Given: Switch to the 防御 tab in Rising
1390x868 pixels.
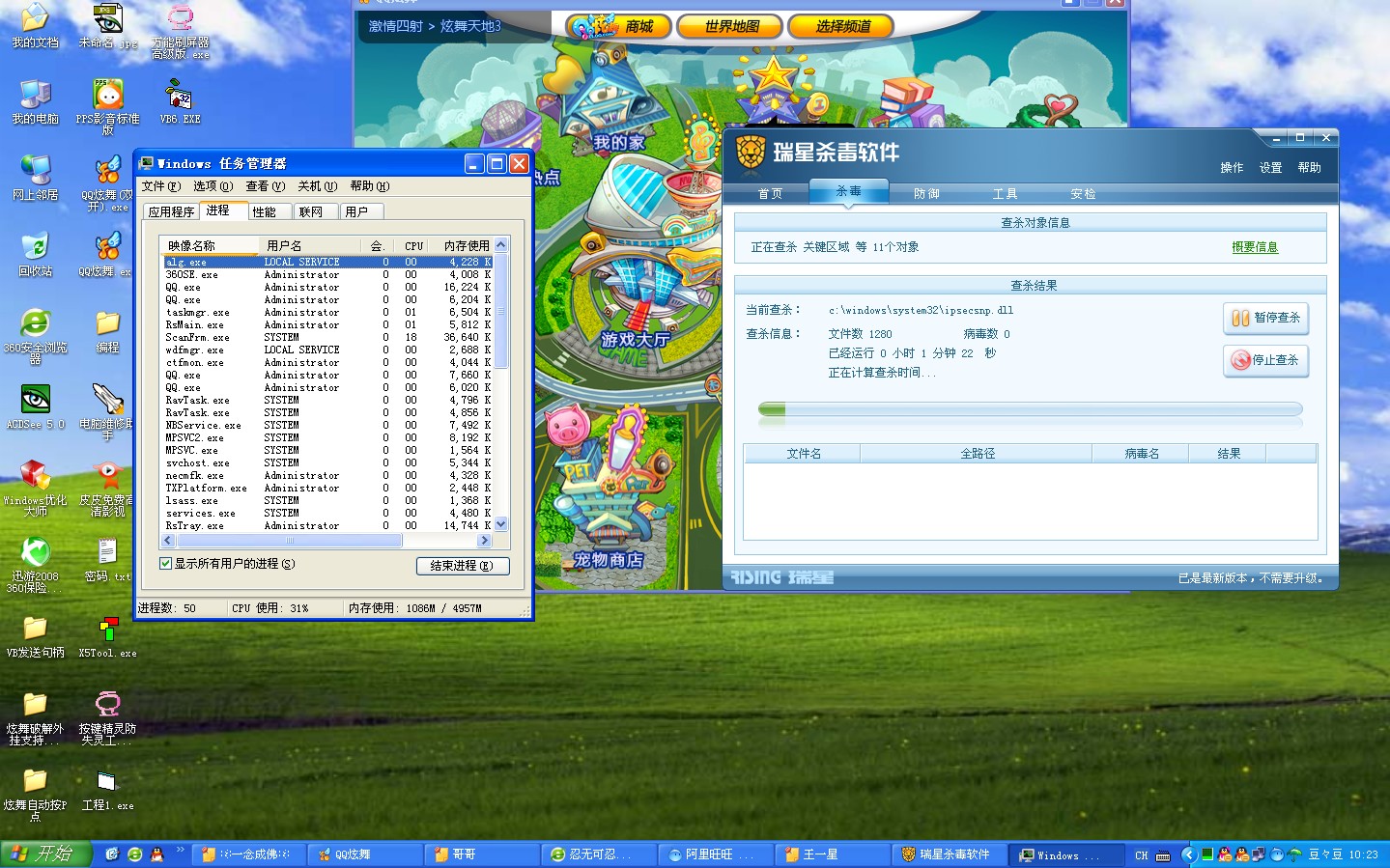Looking at the screenshot, I should click(926, 193).
